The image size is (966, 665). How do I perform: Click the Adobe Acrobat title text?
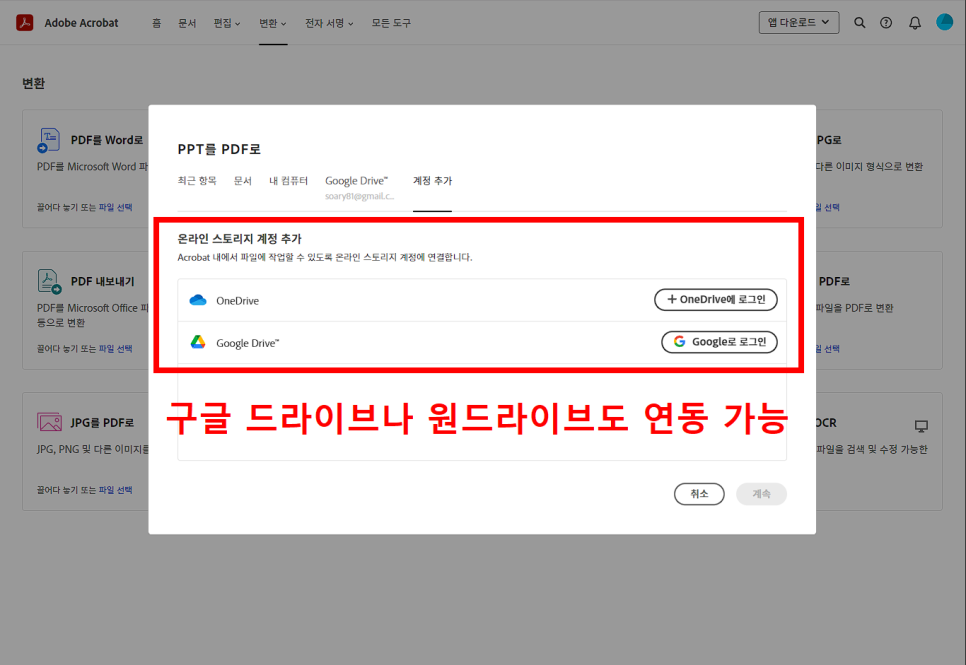coord(81,23)
